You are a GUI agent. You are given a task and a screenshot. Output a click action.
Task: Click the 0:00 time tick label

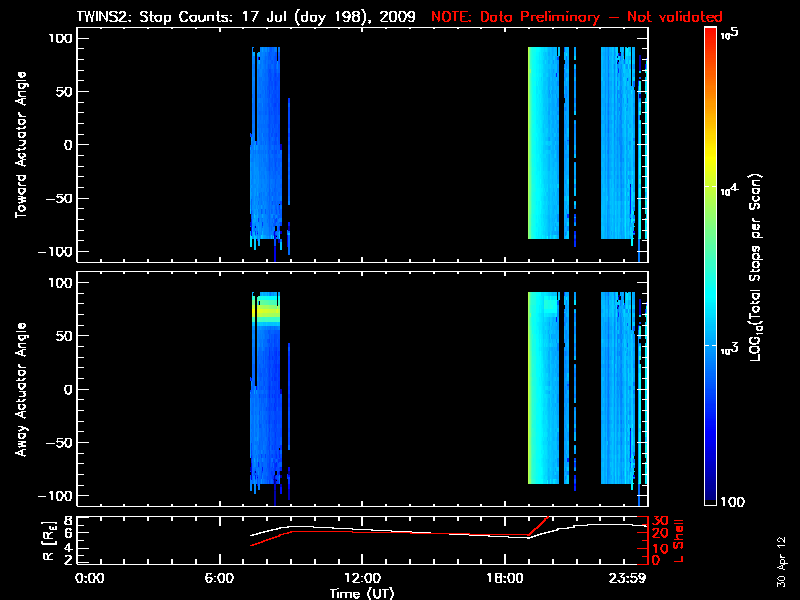90,578
